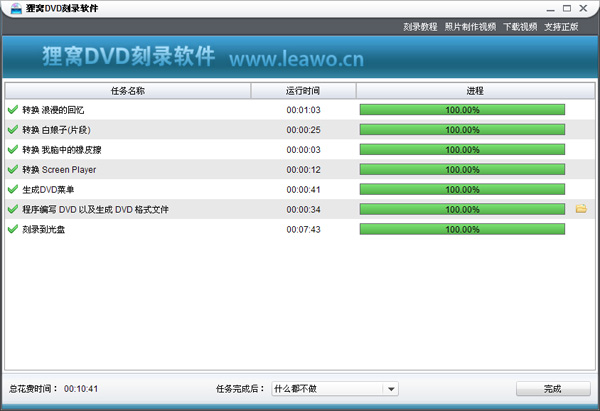Click run time 00:00:41
Screen dimensions: 600x411
[303, 190]
